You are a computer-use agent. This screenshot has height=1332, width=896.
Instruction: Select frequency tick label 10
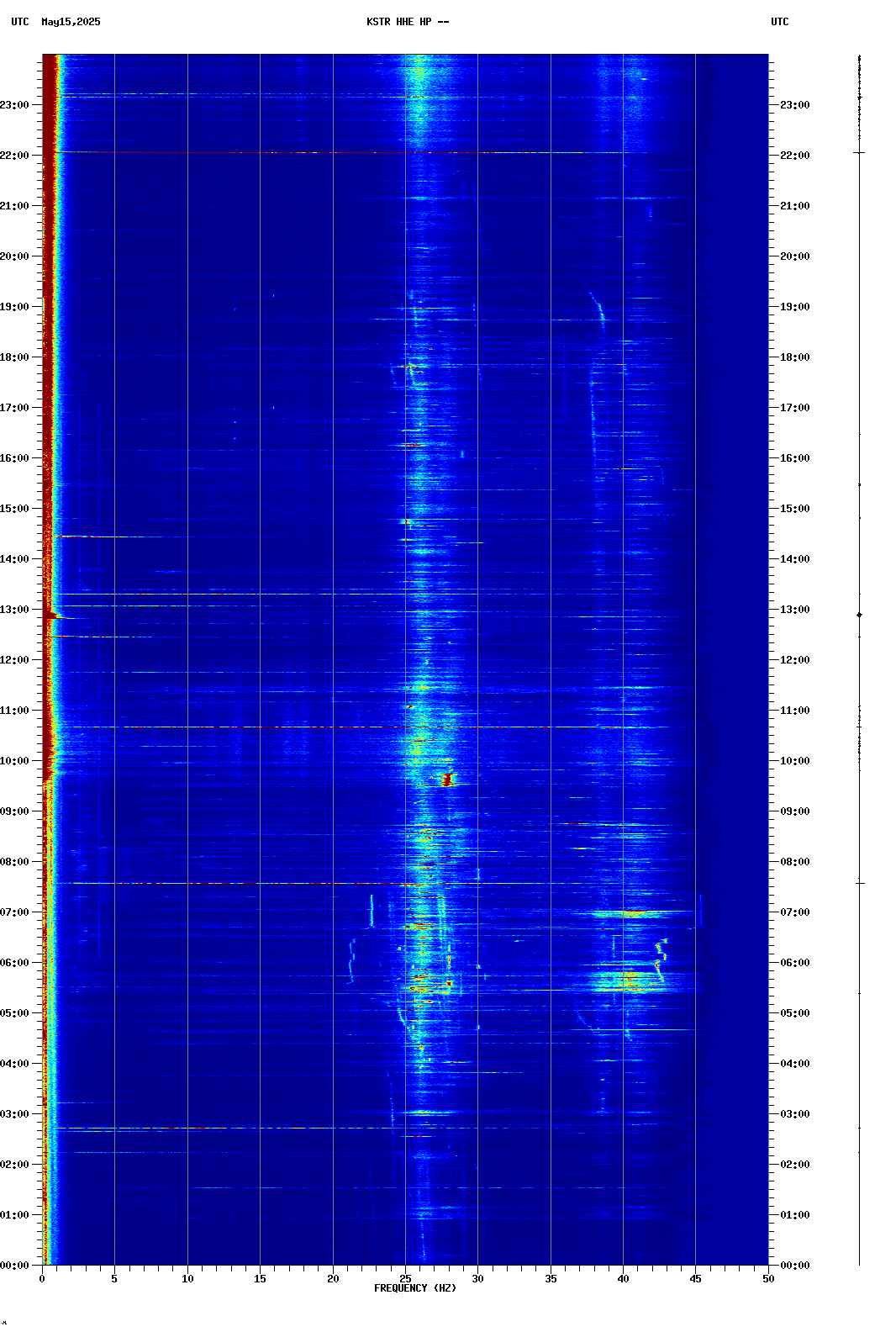click(x=187, y=1279)
